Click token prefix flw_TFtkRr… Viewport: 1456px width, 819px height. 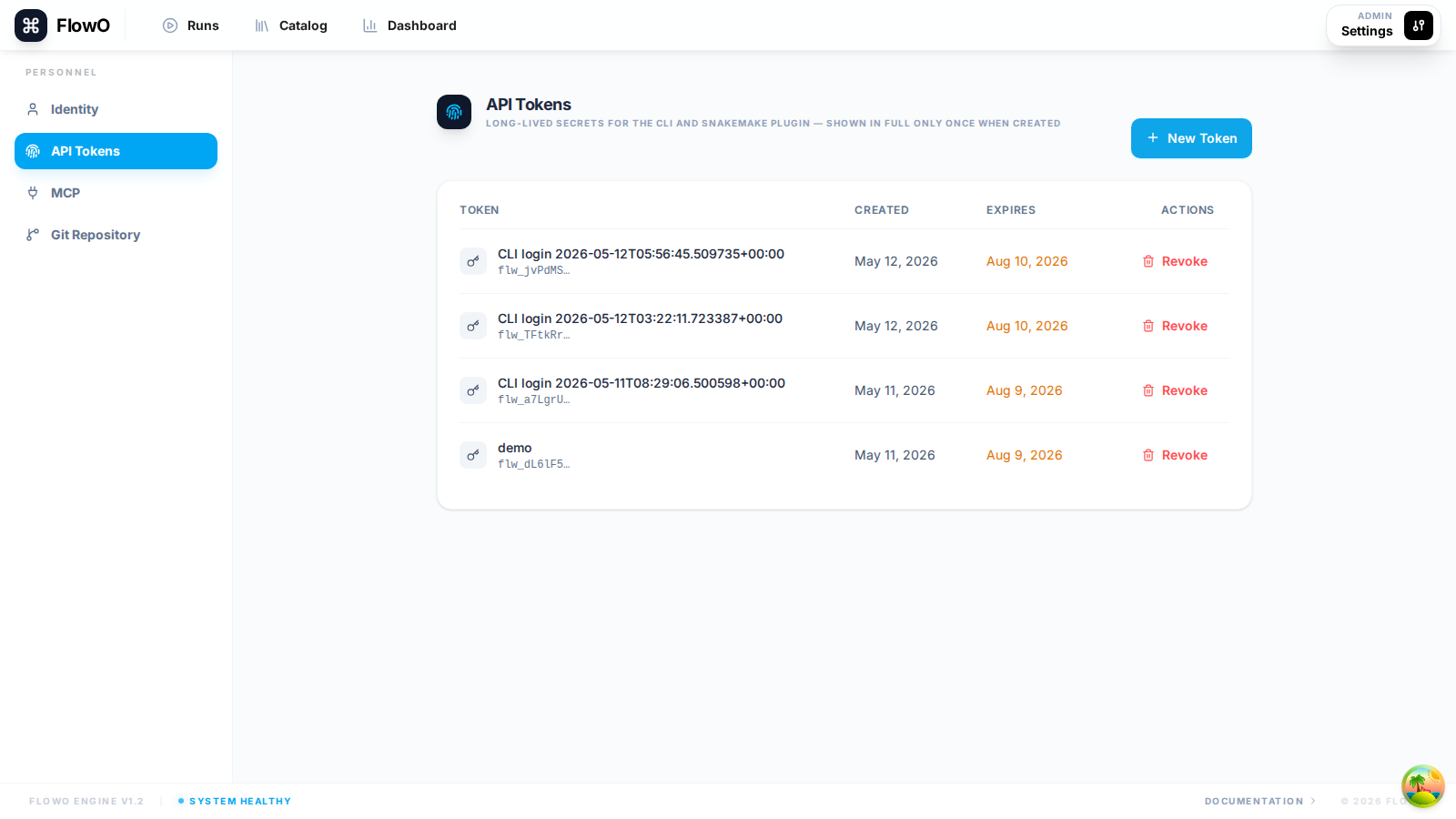coord(534,335)
